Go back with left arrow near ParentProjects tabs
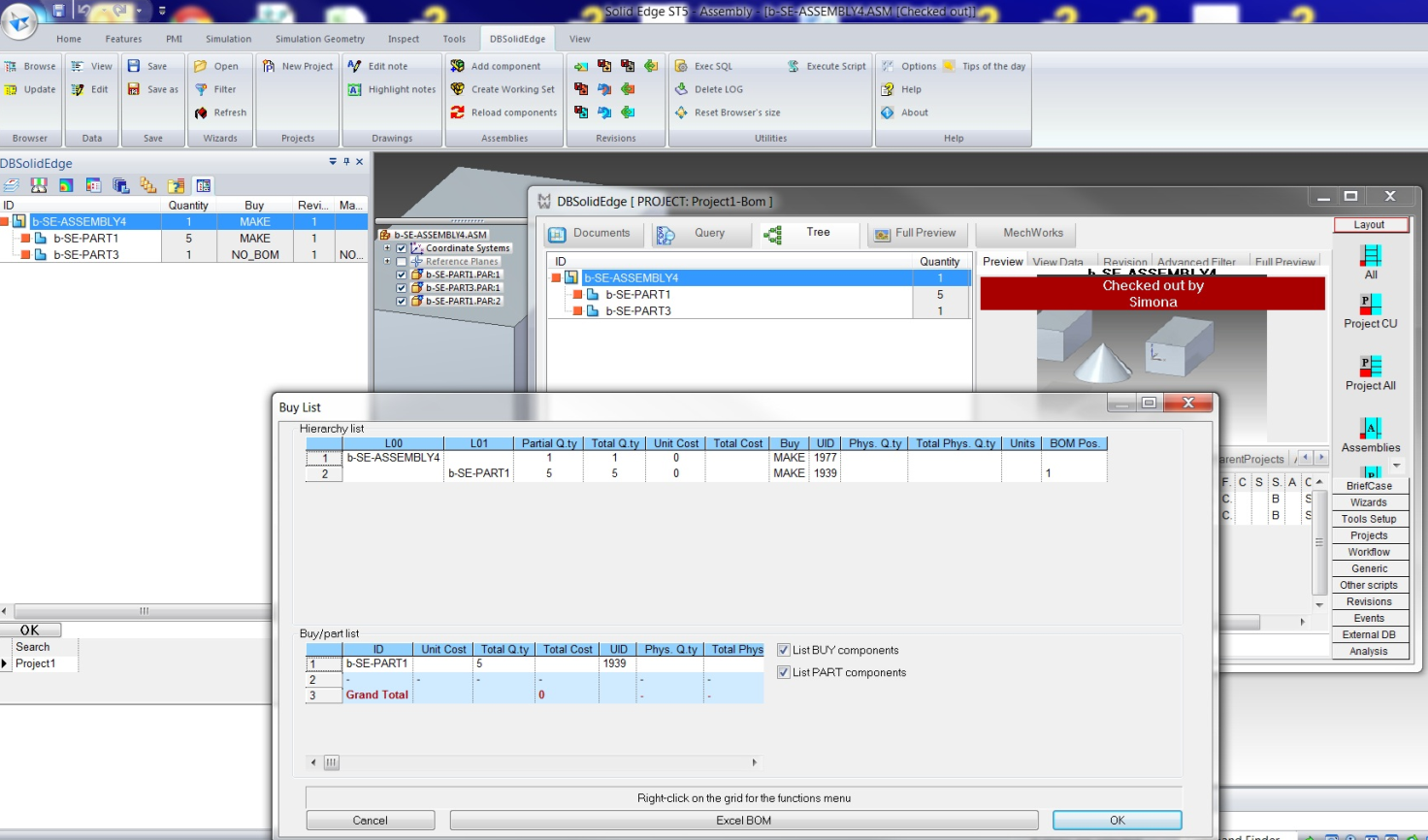The image size is (1428, 840). pos(1305,458)
